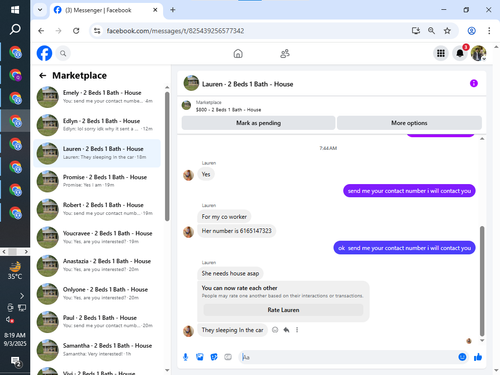
Task: Open the Friends icon in top navigation
Action: [x=285, y=53]
